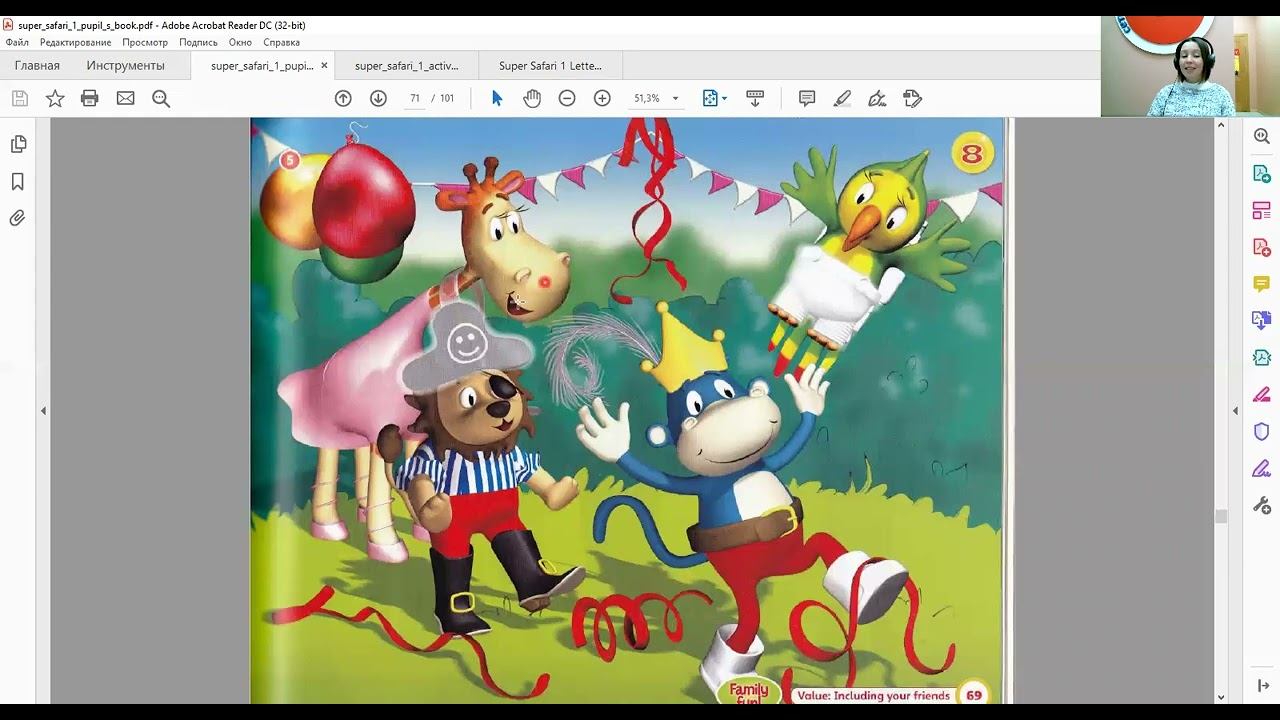This screenshot has width=1280, height=720.
Task: Open the Справка menu
Action: point(282,42)
